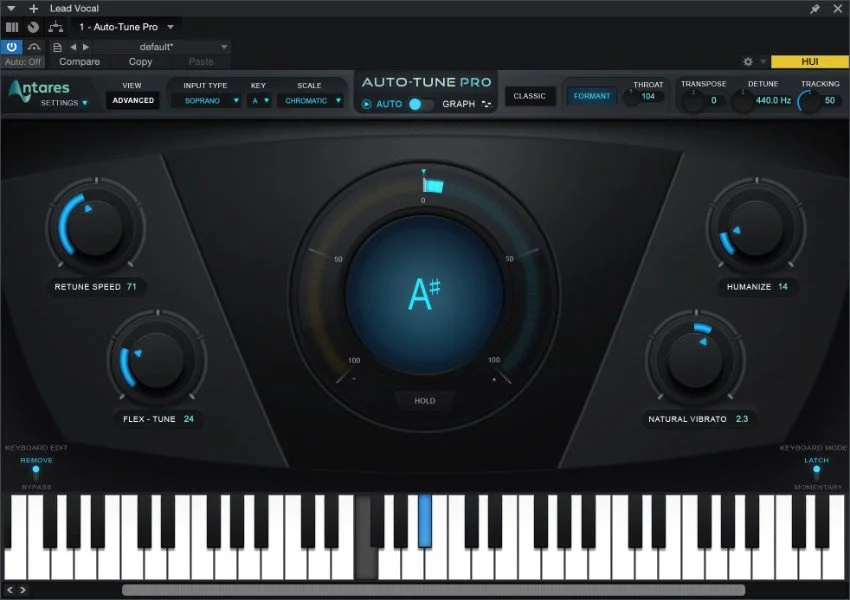This screenshot has width=850, height=600.
Task: Click the next preset arrow icon
Action: click(85, 47)
